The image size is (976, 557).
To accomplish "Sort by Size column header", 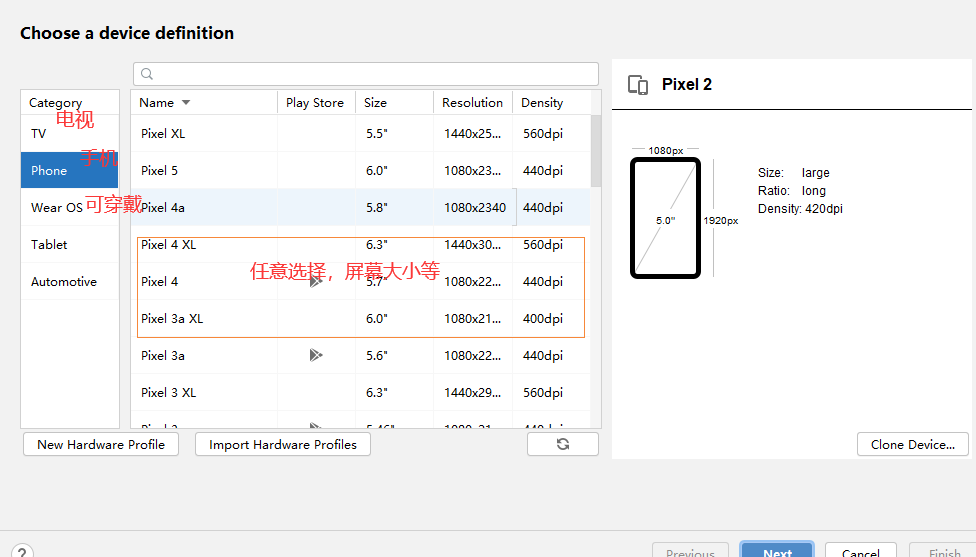I will tap(394, 103).
